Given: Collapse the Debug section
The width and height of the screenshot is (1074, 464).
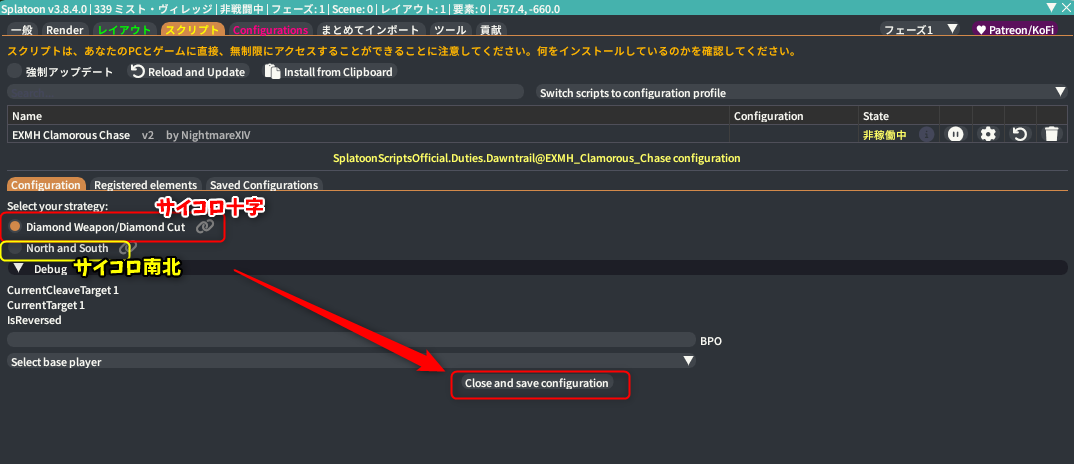Looking at the screenshot, I should 18,268.
